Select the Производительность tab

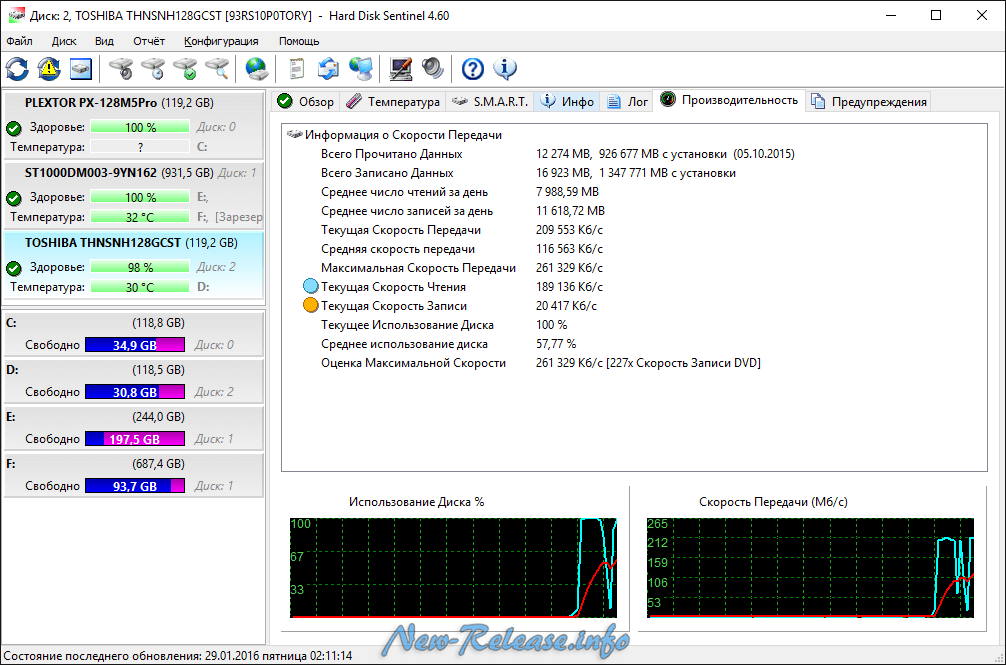click(x=729, y=100)
